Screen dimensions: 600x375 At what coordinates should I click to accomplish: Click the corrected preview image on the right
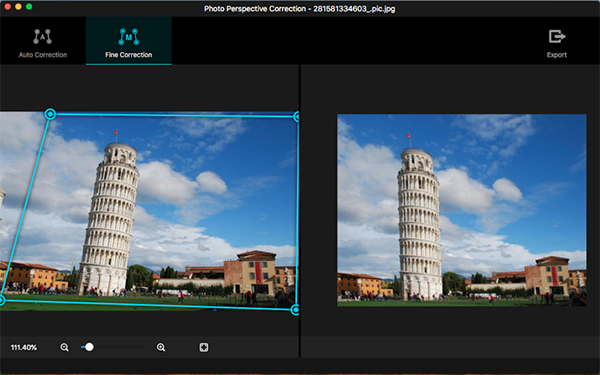point(461,210)
